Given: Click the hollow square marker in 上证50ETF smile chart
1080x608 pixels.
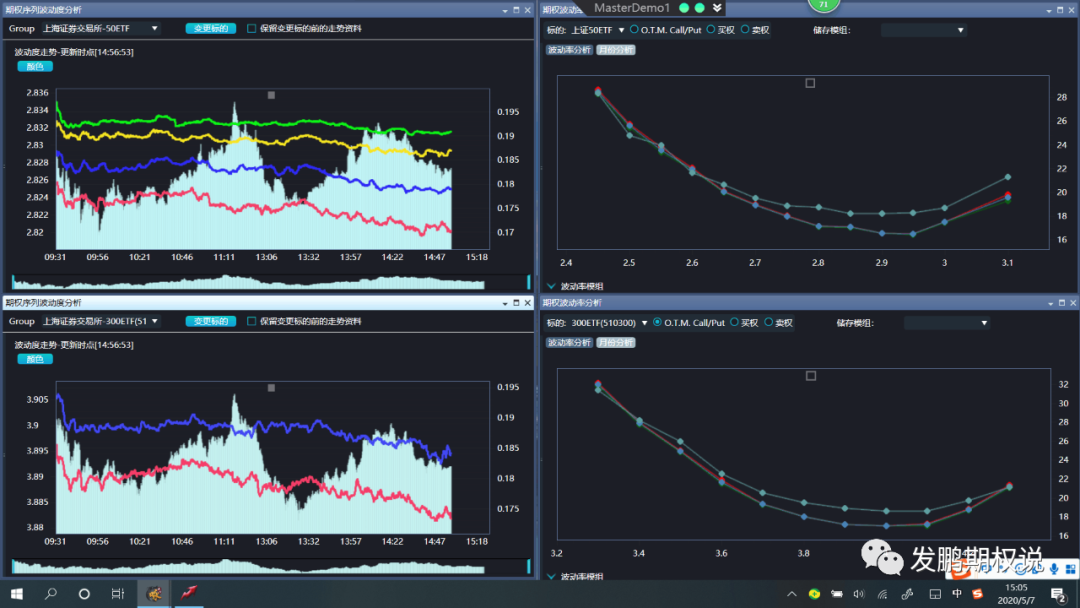Looking at the screenshot, I should coord(810,83).
